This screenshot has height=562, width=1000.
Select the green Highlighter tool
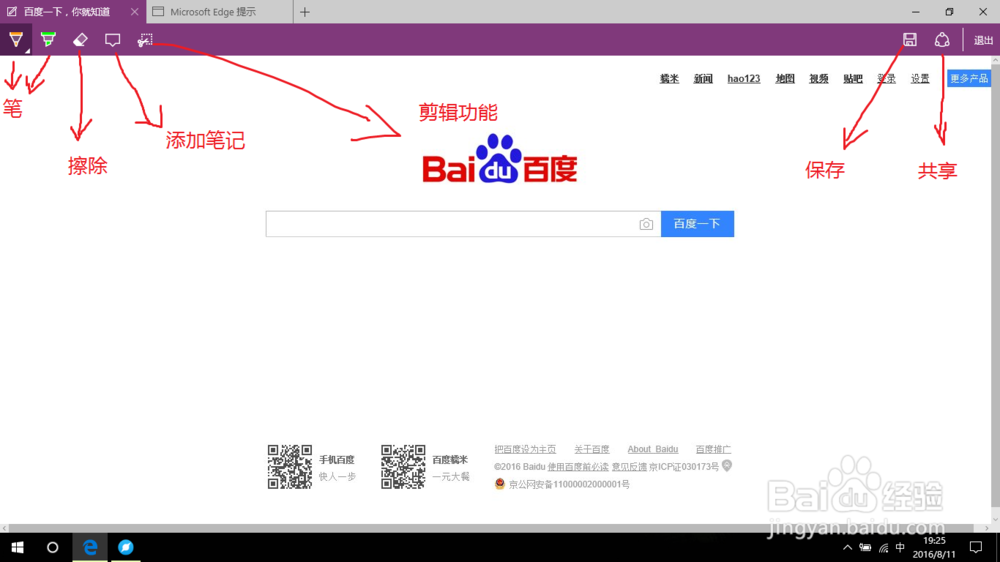48,40
